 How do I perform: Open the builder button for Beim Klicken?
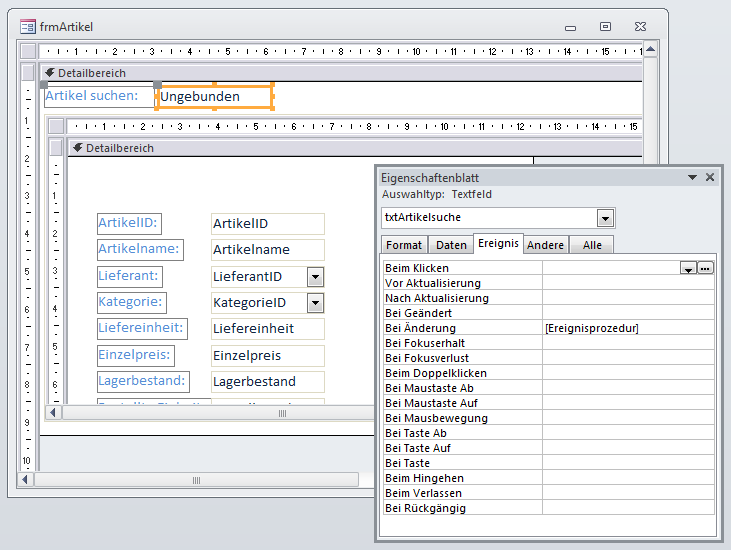tap(706, 268)
